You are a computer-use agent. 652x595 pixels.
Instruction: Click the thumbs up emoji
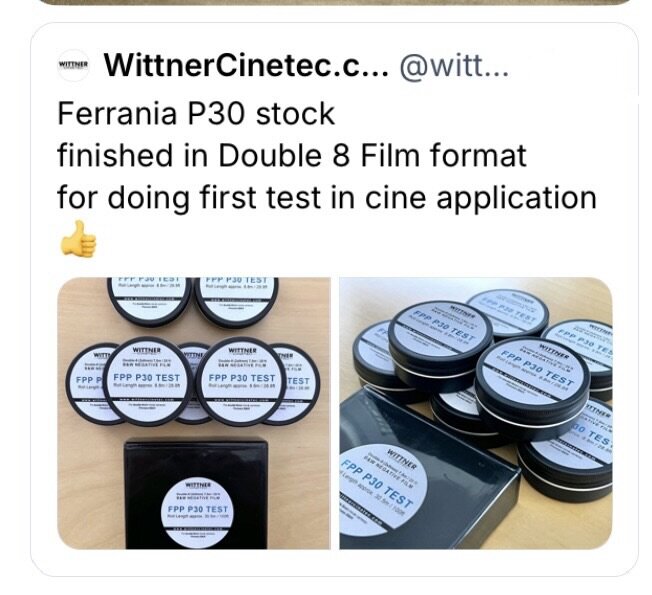[79, 238]
